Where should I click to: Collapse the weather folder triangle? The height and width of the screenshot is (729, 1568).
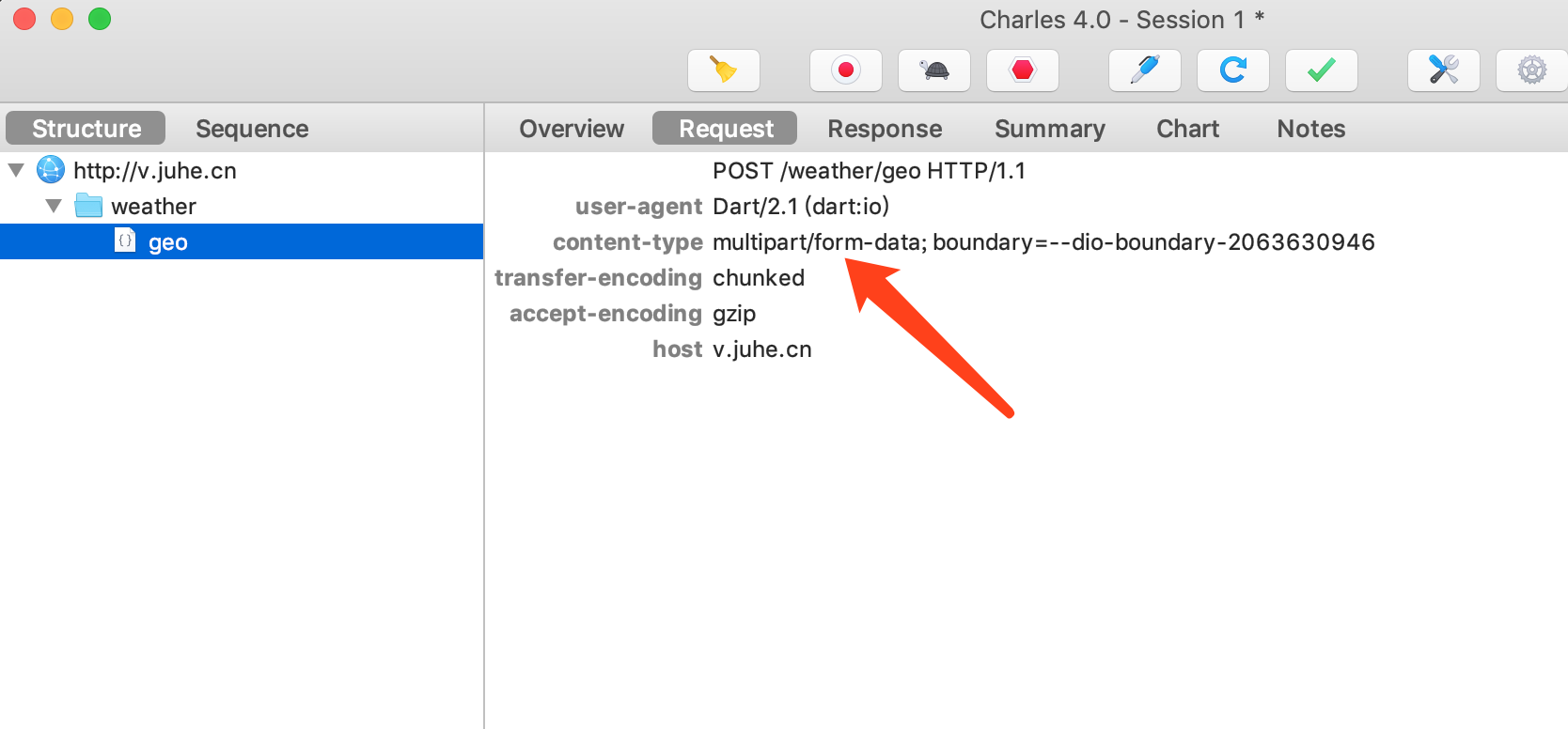(54, 206)
